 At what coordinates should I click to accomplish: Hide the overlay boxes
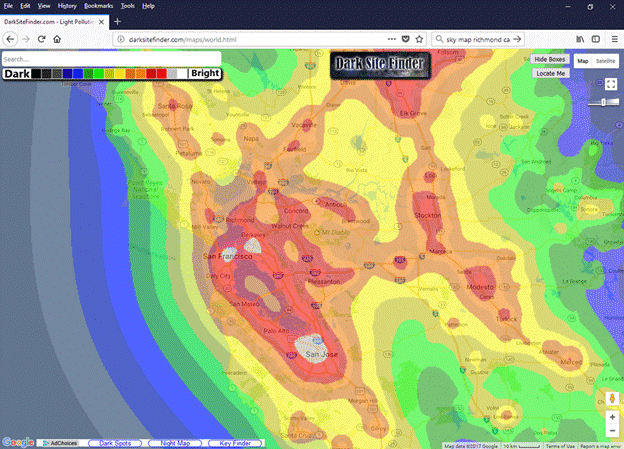click(x=549, y=60)
